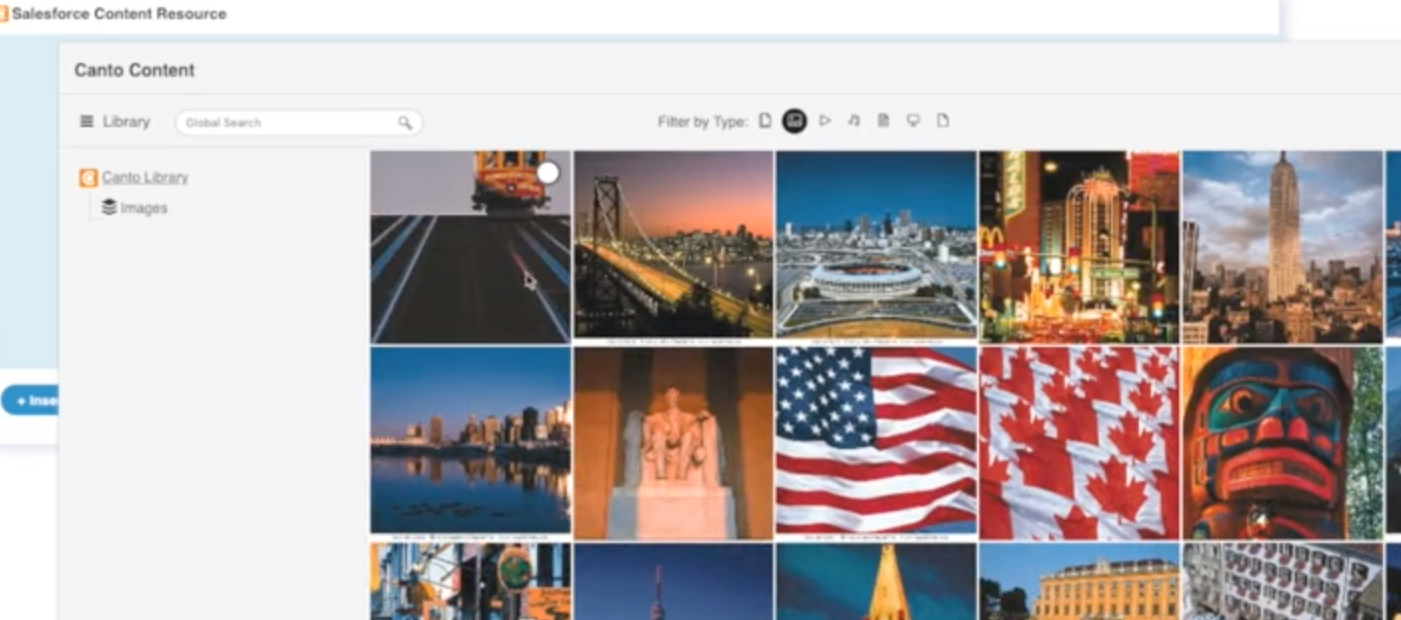
Task: Select the street signs collage thumbnail
Action: (470, 581)
